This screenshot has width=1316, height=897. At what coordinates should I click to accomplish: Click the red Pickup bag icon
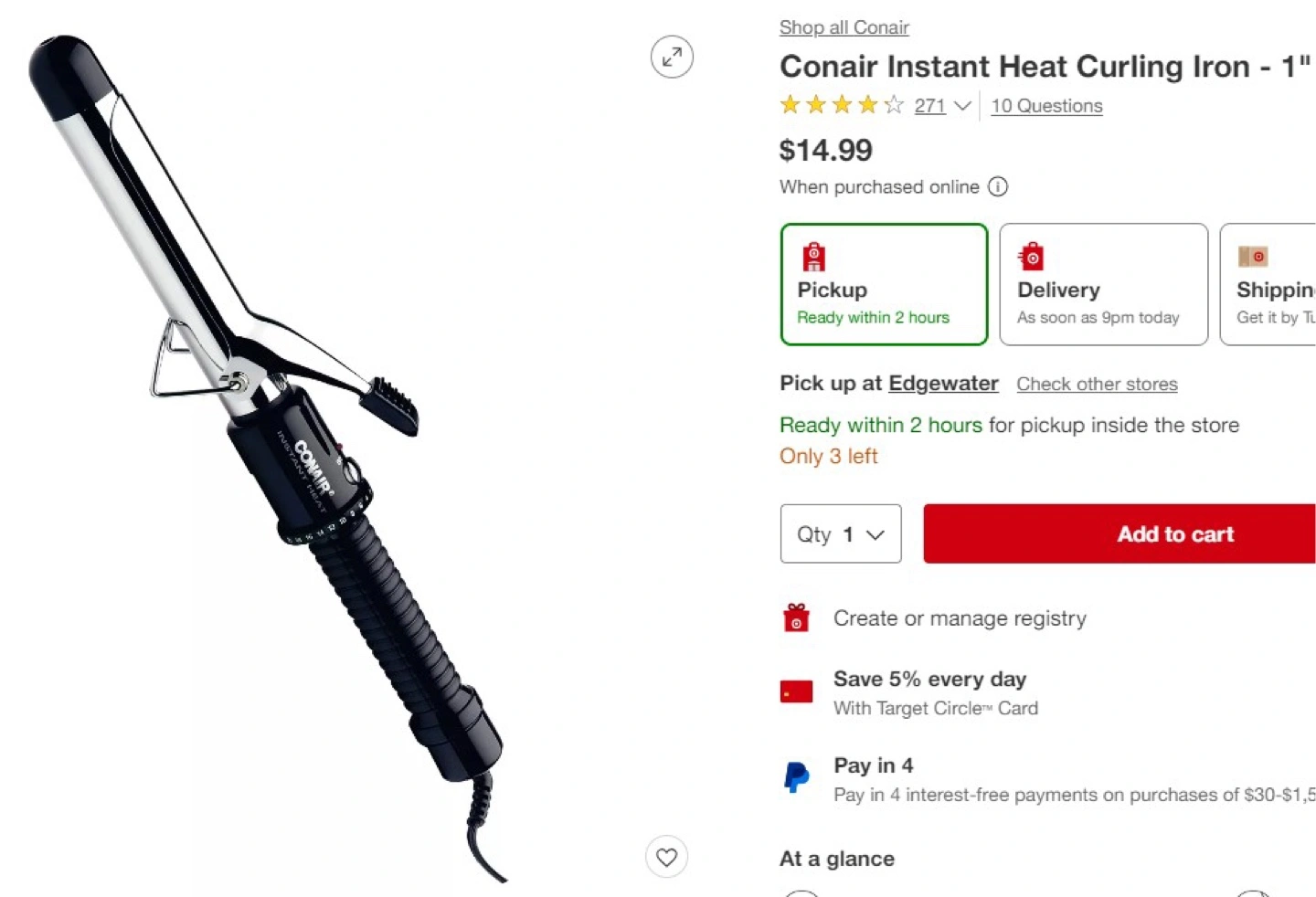[813, 257]
